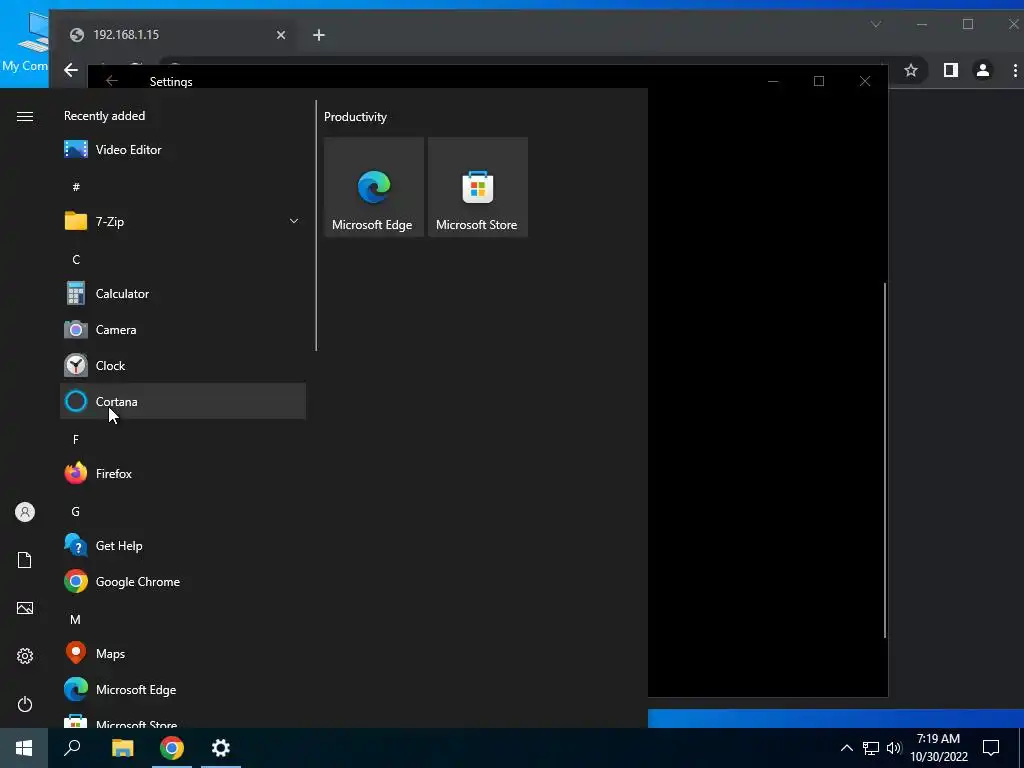Launch Calculator from the app list
1024x768 pixels.
coord(183,294)
